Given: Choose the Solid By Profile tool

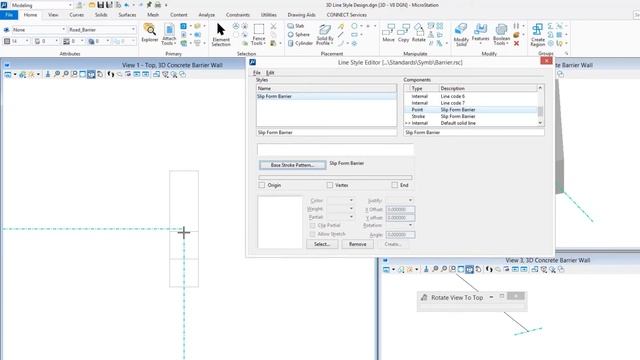Looking at the screenshot, I should [325, 35].
